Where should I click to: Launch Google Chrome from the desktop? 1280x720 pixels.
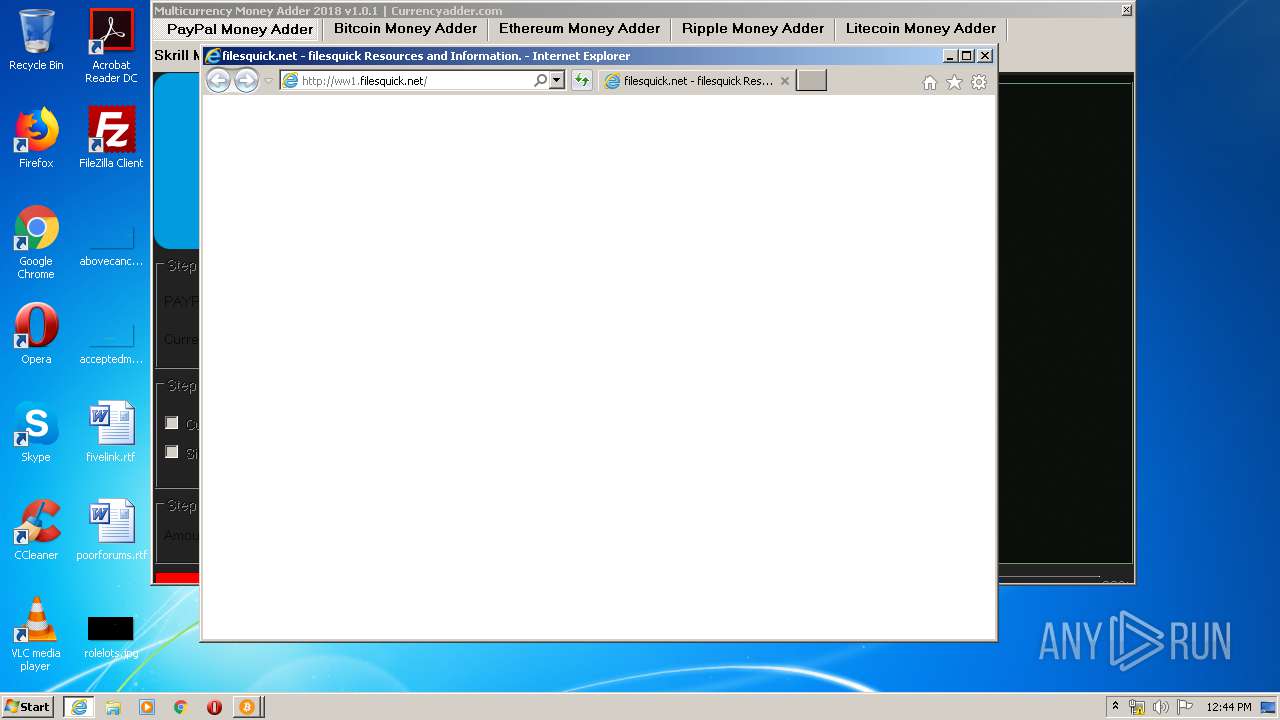(x=36, y=243)
